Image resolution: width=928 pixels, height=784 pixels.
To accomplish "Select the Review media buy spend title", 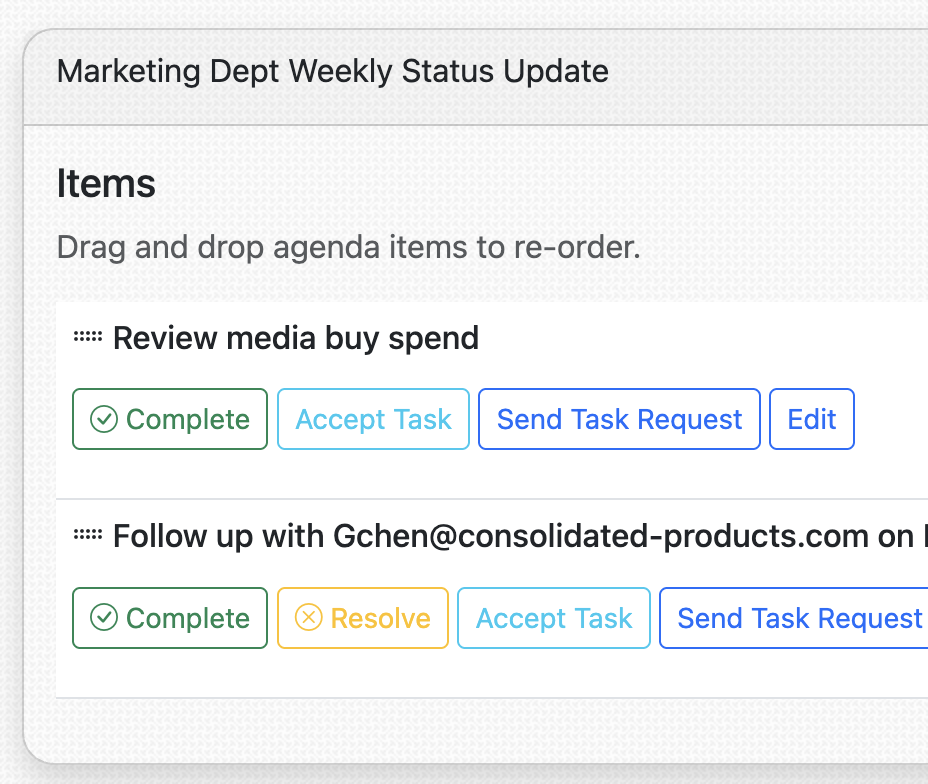I will 296,338.
